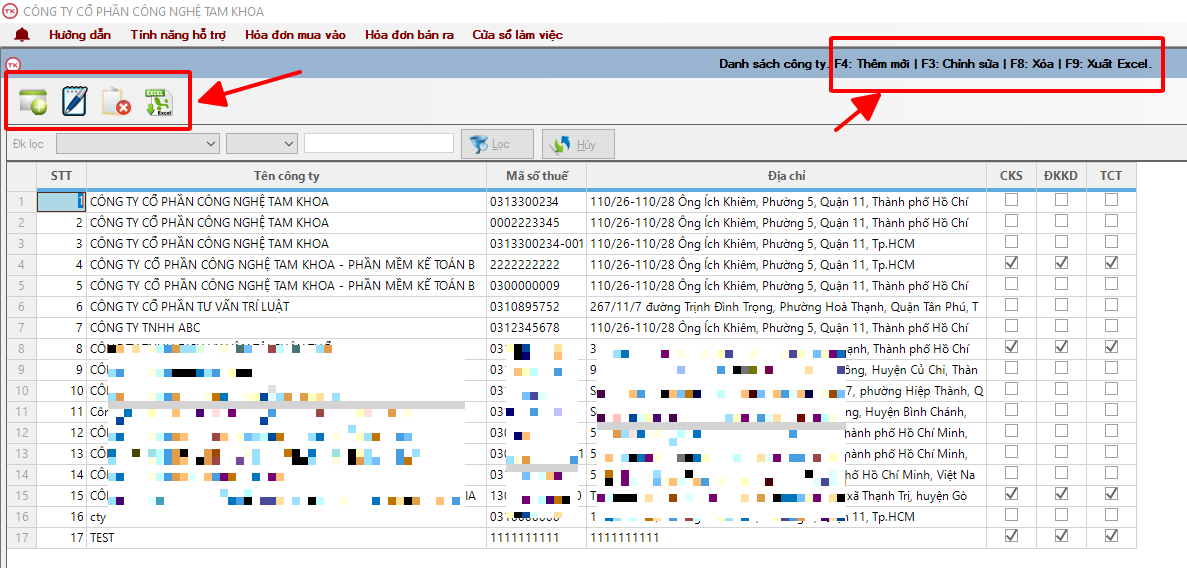Uncheck ĐKKD checkbox in row 4
Screen dimensions: 1187x568
[1061, 264]
